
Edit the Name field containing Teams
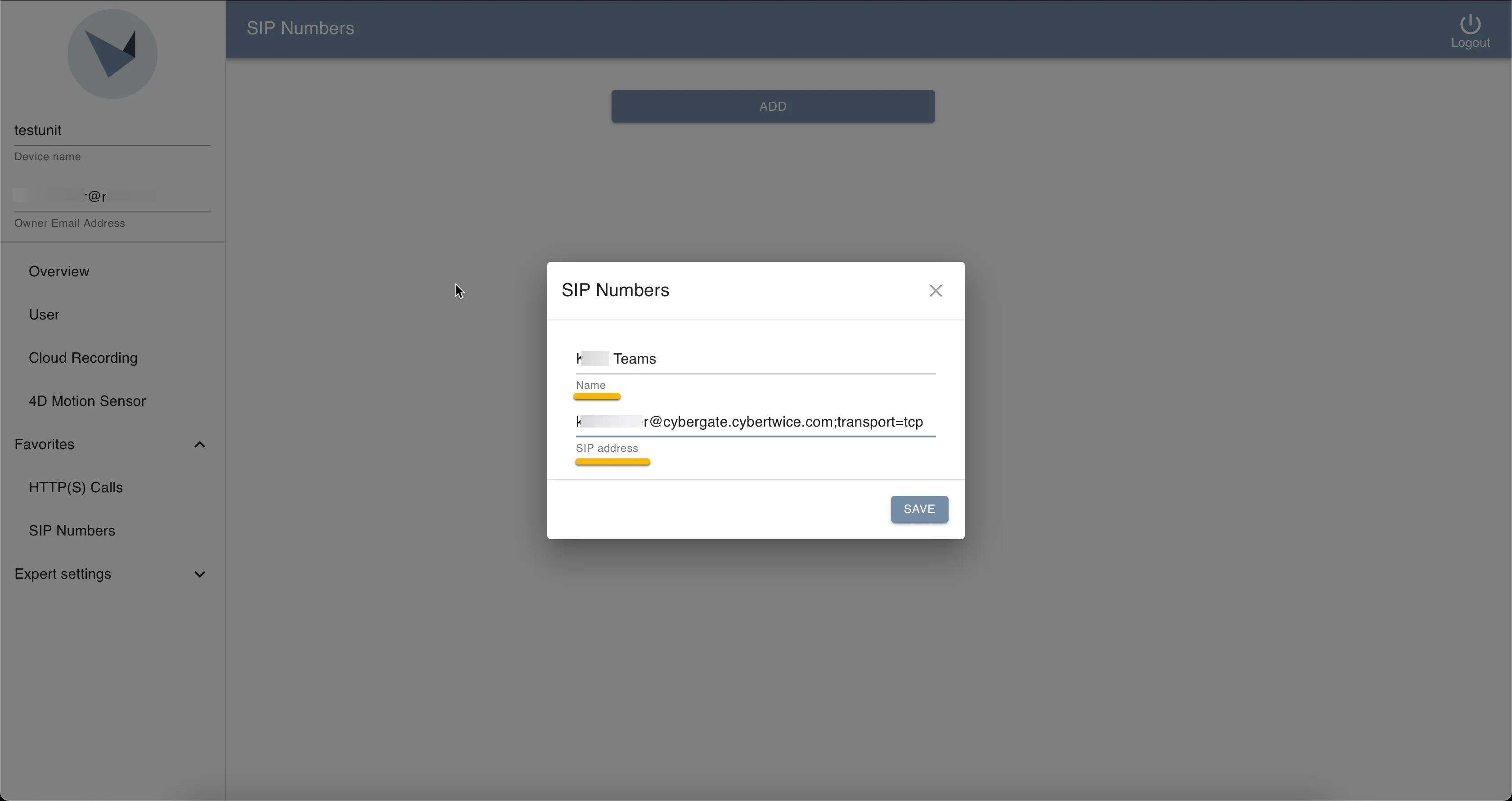[x=756, y=359]
